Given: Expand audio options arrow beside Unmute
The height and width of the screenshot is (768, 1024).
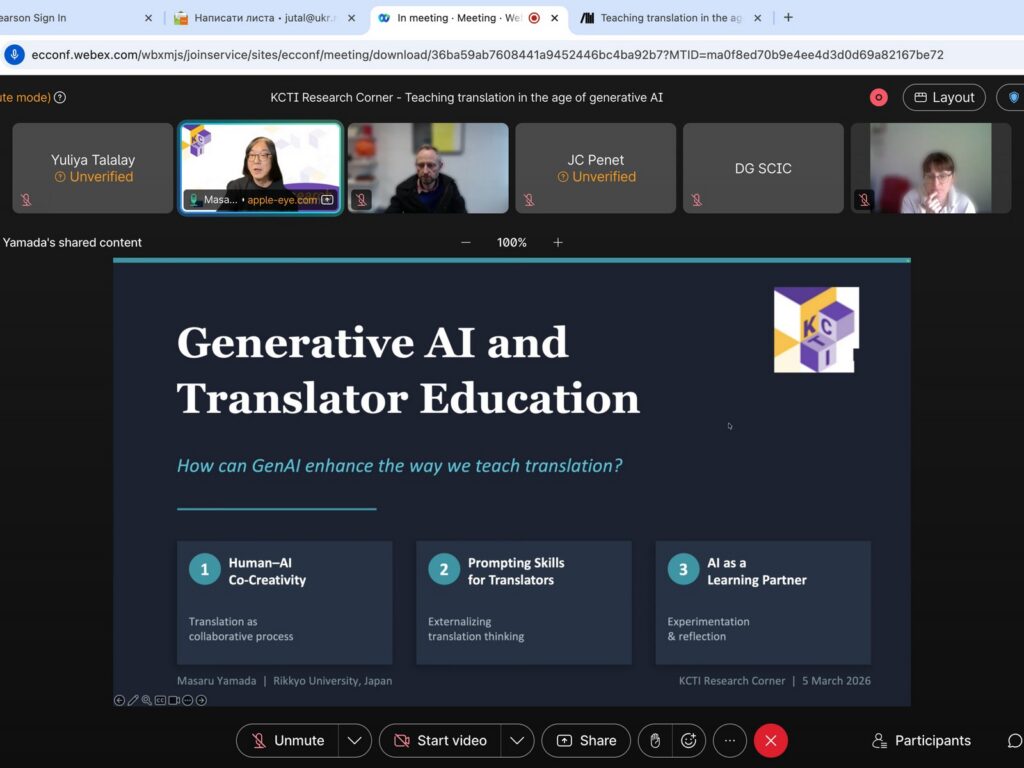Looking at the screenshot, I should click(354, 741).
